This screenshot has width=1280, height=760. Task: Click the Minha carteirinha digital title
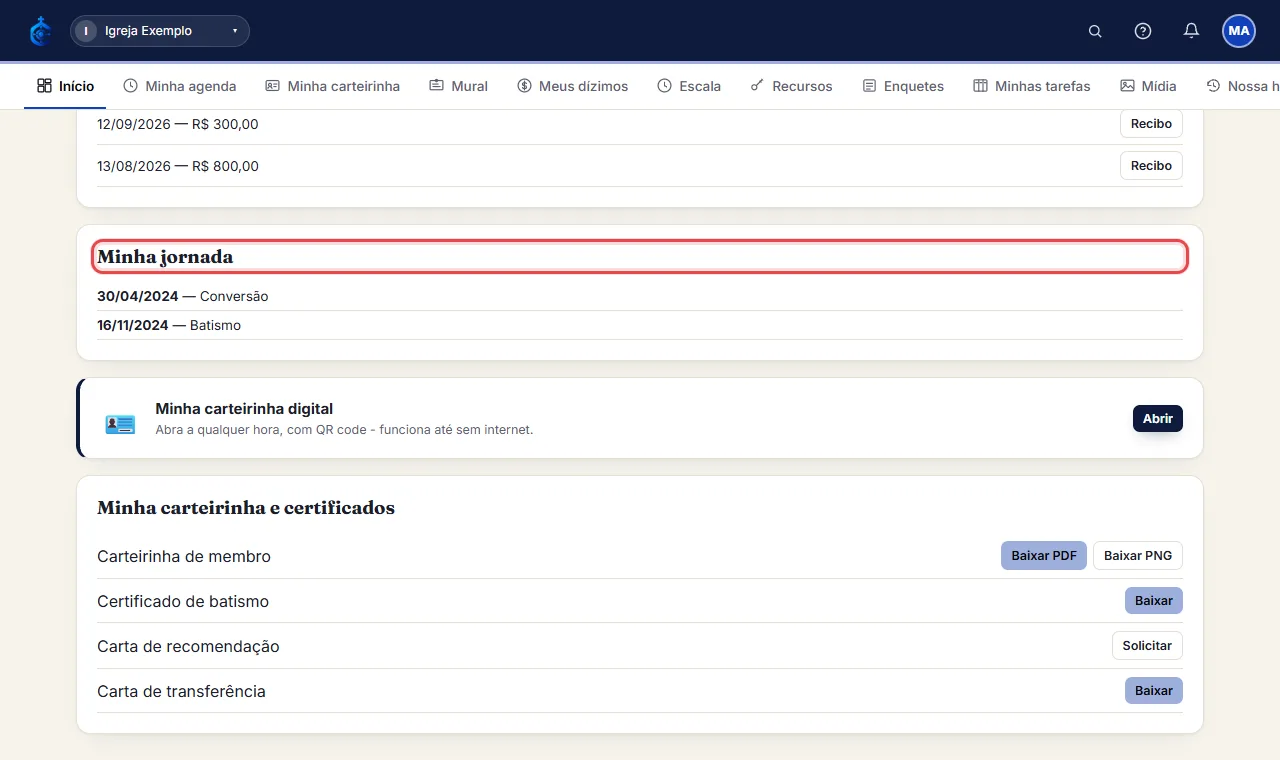(244, 409)
